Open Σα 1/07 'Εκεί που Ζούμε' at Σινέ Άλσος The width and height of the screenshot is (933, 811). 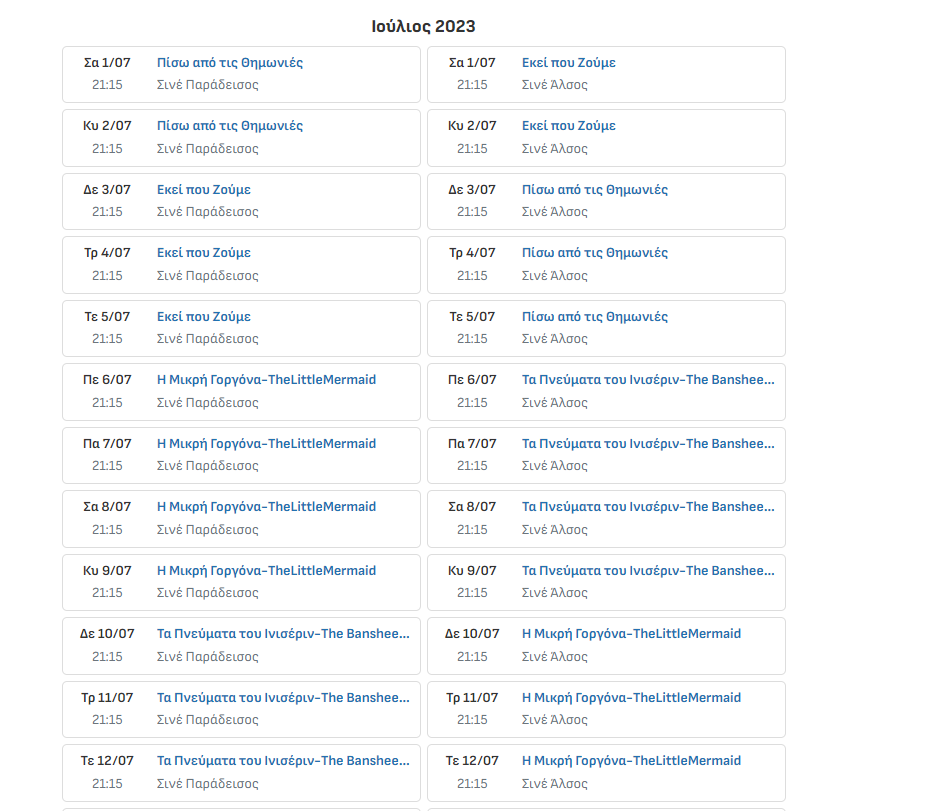[568, 63]
